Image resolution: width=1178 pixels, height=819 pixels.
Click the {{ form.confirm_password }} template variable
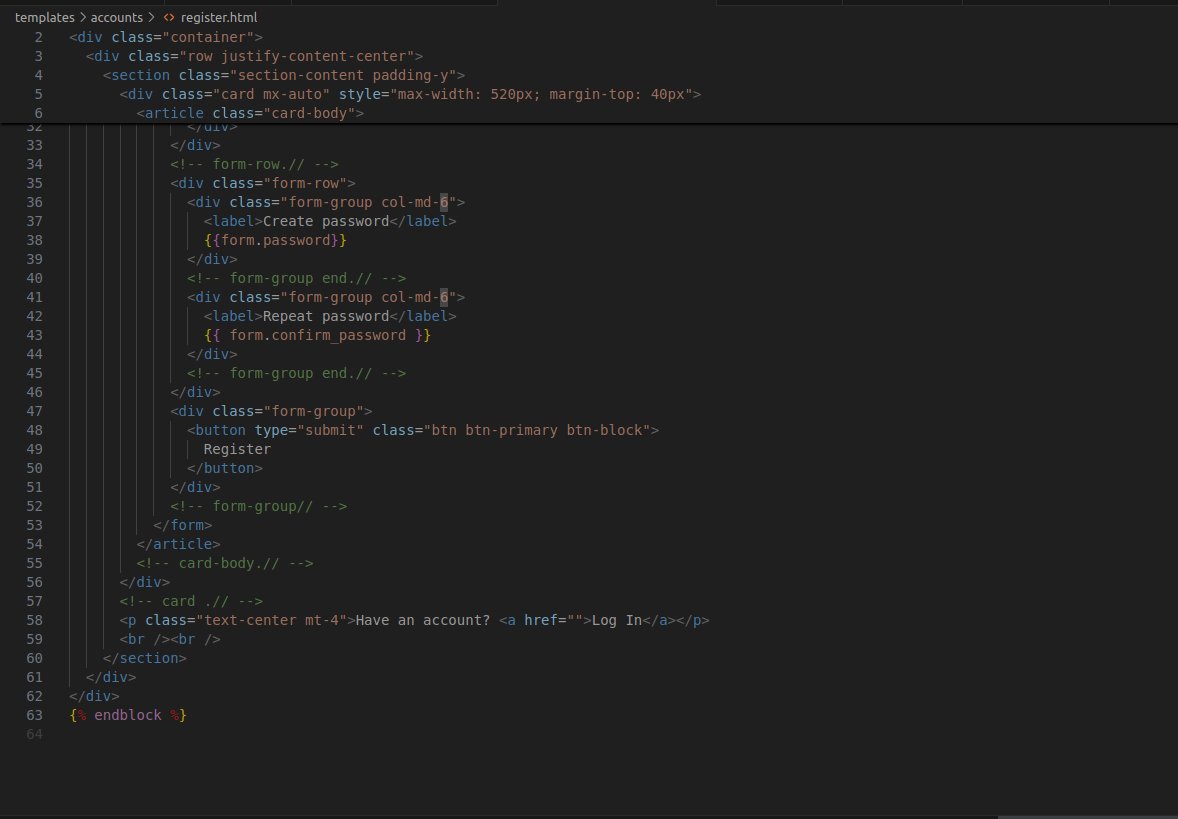[317, 335]
